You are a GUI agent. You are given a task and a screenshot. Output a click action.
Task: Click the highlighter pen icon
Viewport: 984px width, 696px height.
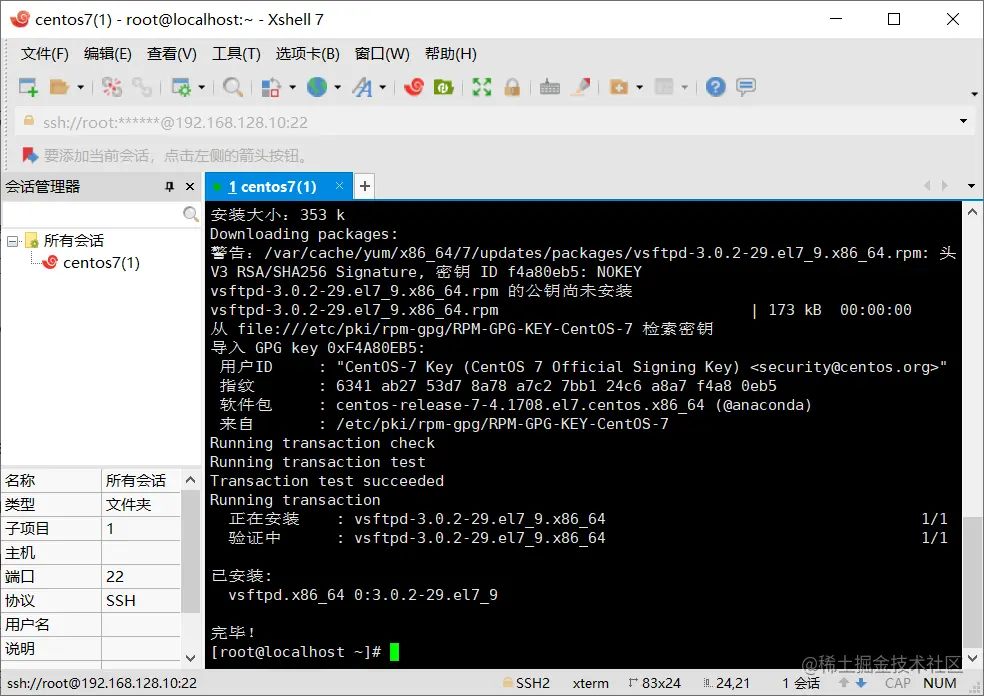580,87
